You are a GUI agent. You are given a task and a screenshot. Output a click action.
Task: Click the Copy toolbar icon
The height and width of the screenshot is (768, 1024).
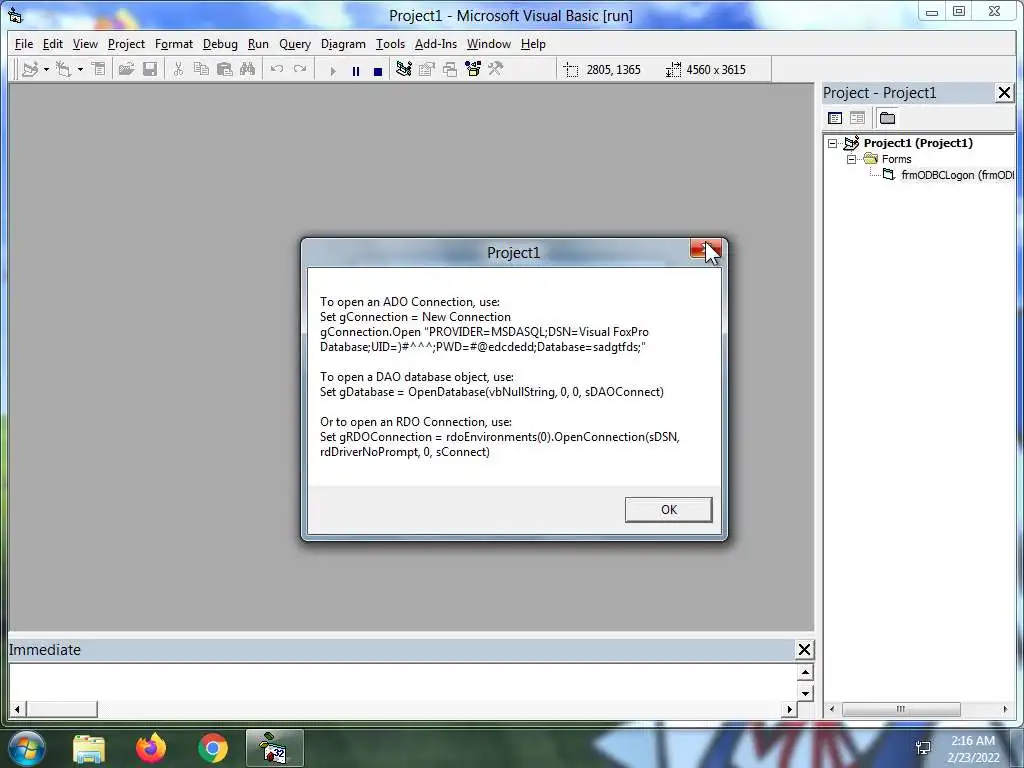201,69
